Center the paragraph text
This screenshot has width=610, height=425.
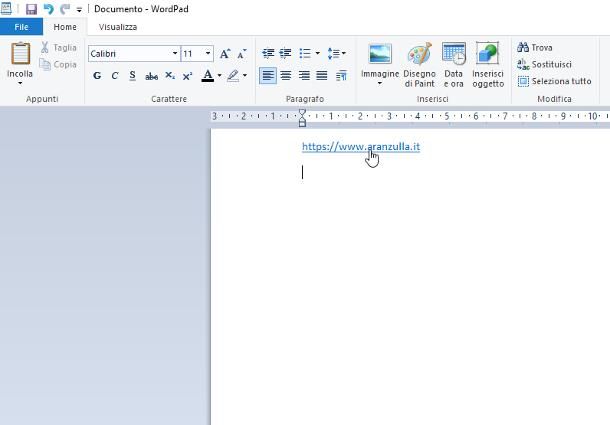click(x=286, y=76)
